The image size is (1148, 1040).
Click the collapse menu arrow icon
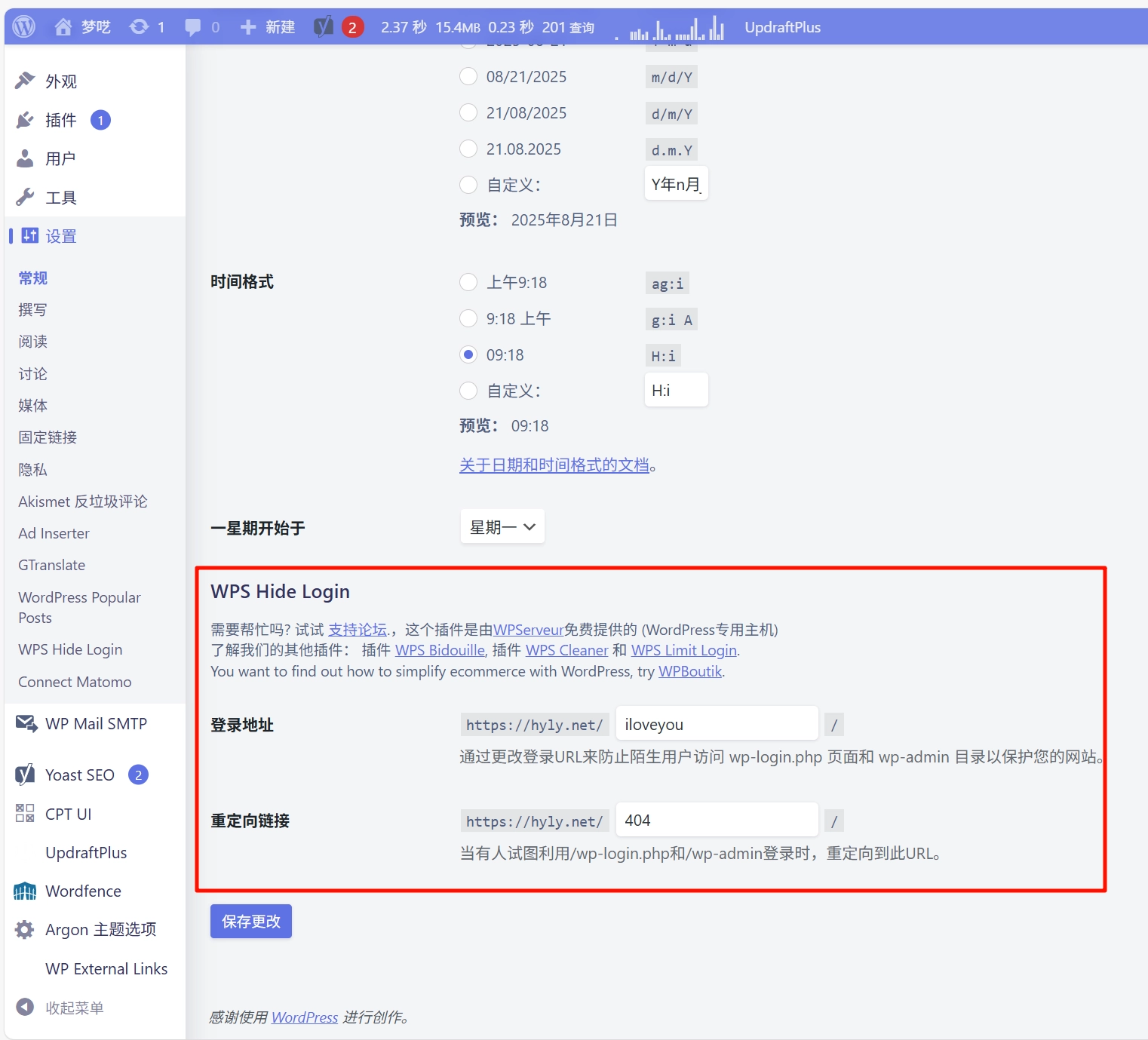coord(25,1007)
